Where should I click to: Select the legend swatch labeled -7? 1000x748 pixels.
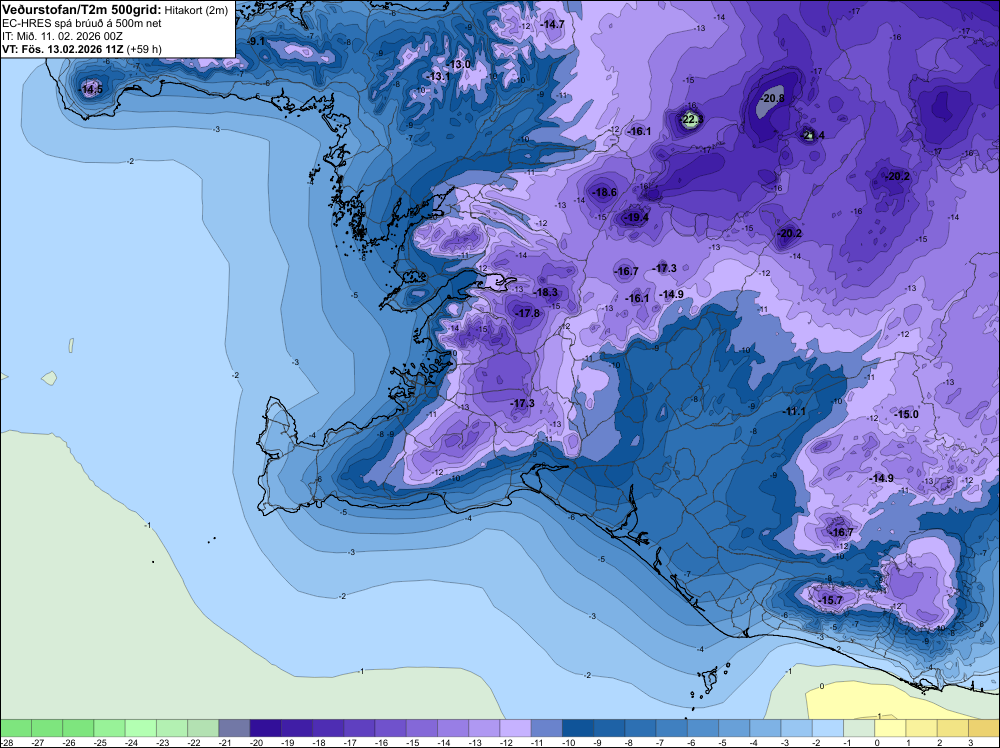coord(672,728)
